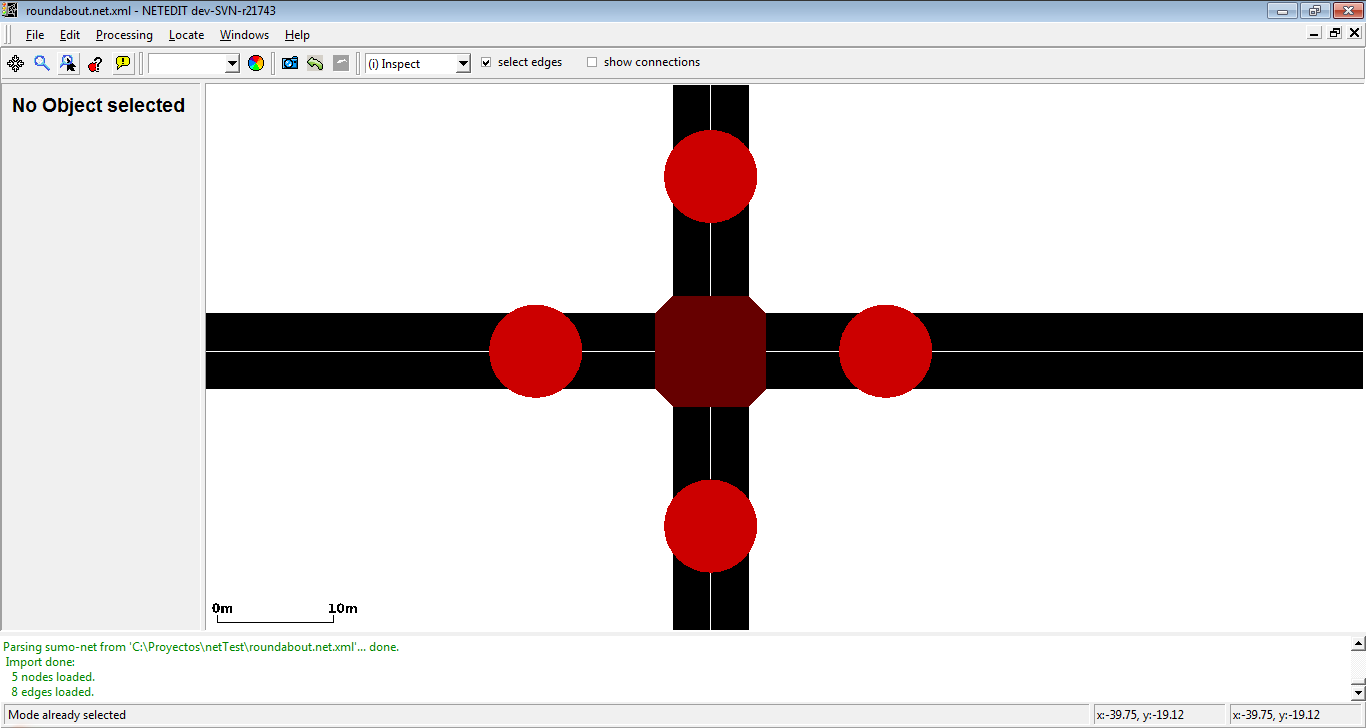Open the Windows menu
This screenshot has width=1366, height=728.
(x=244, y=35)
